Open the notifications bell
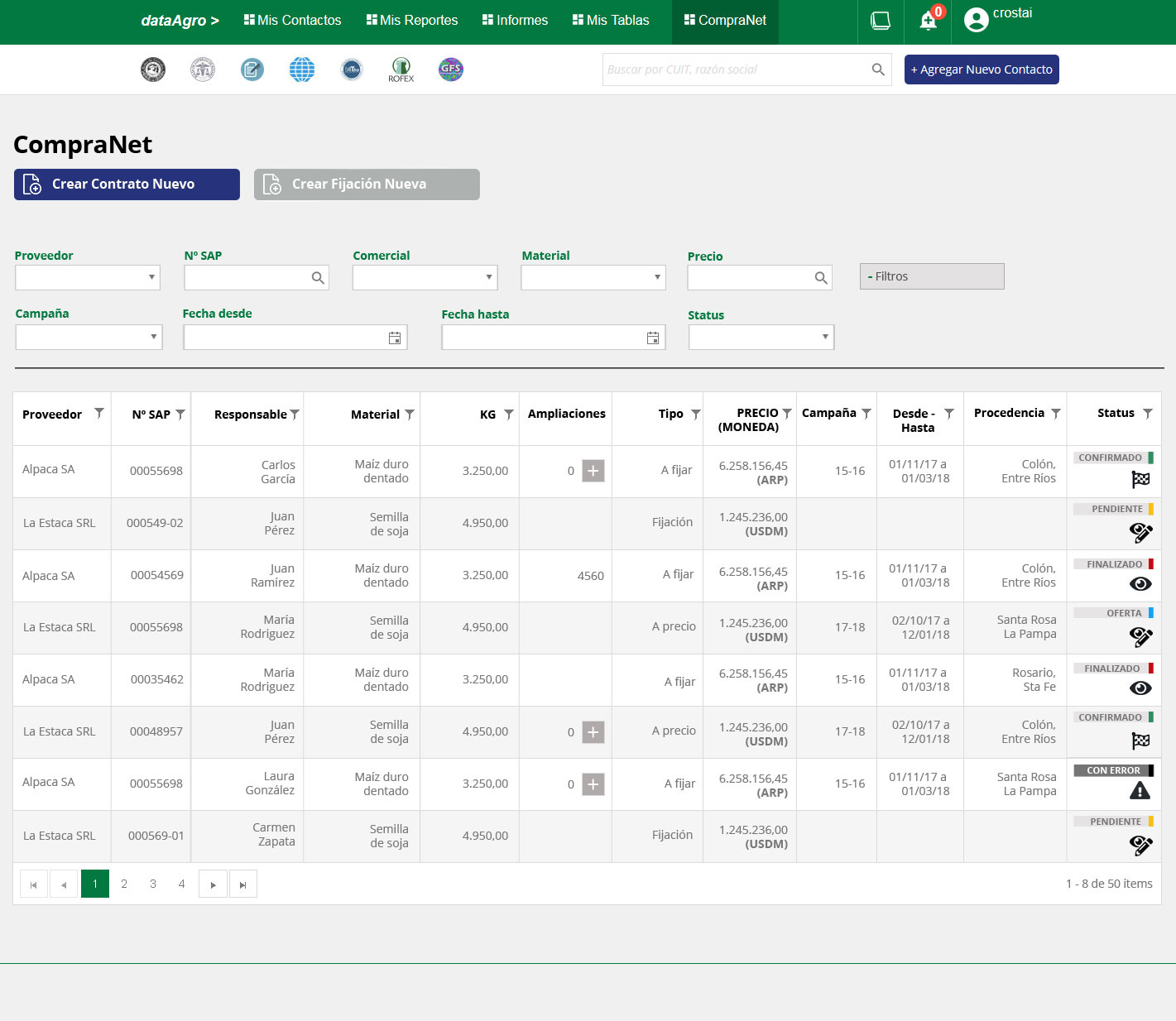This screenshot has height=1021, width=1176. pos(929,21)
